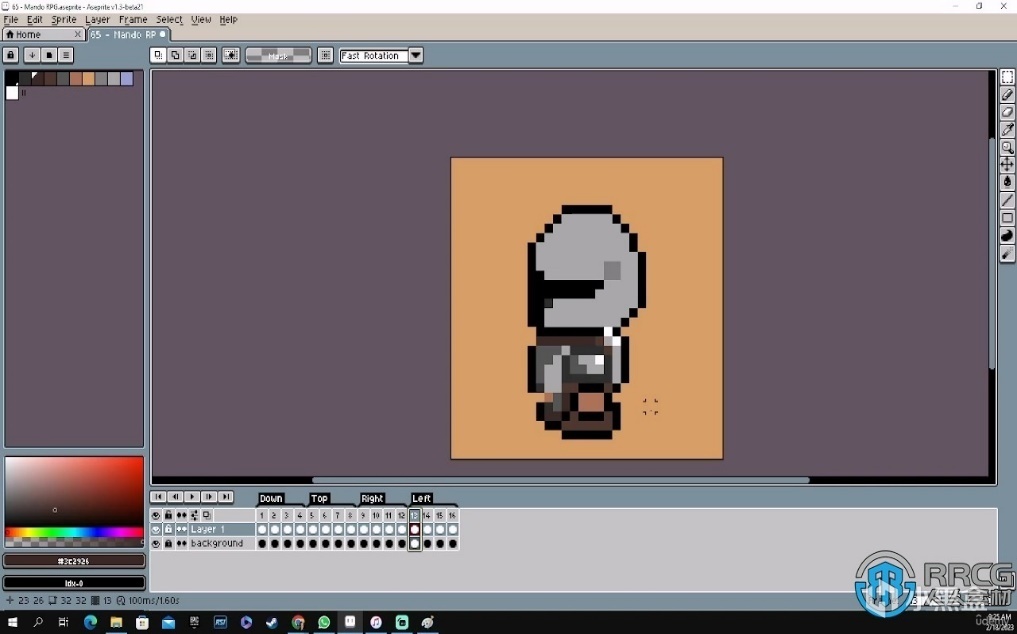Viewport: 1017px width, 634px height.
Task: Go to first frame button
Action: coord(158,496)
